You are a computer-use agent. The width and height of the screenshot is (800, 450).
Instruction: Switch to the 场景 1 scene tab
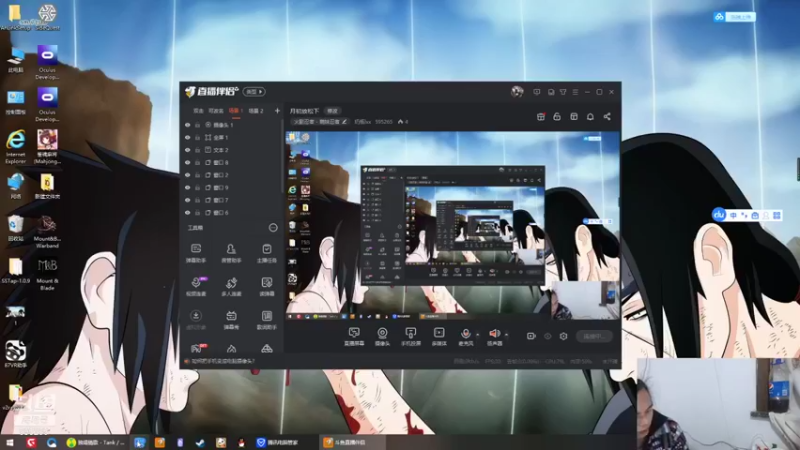pyautogui.click(x=235, y=111)
